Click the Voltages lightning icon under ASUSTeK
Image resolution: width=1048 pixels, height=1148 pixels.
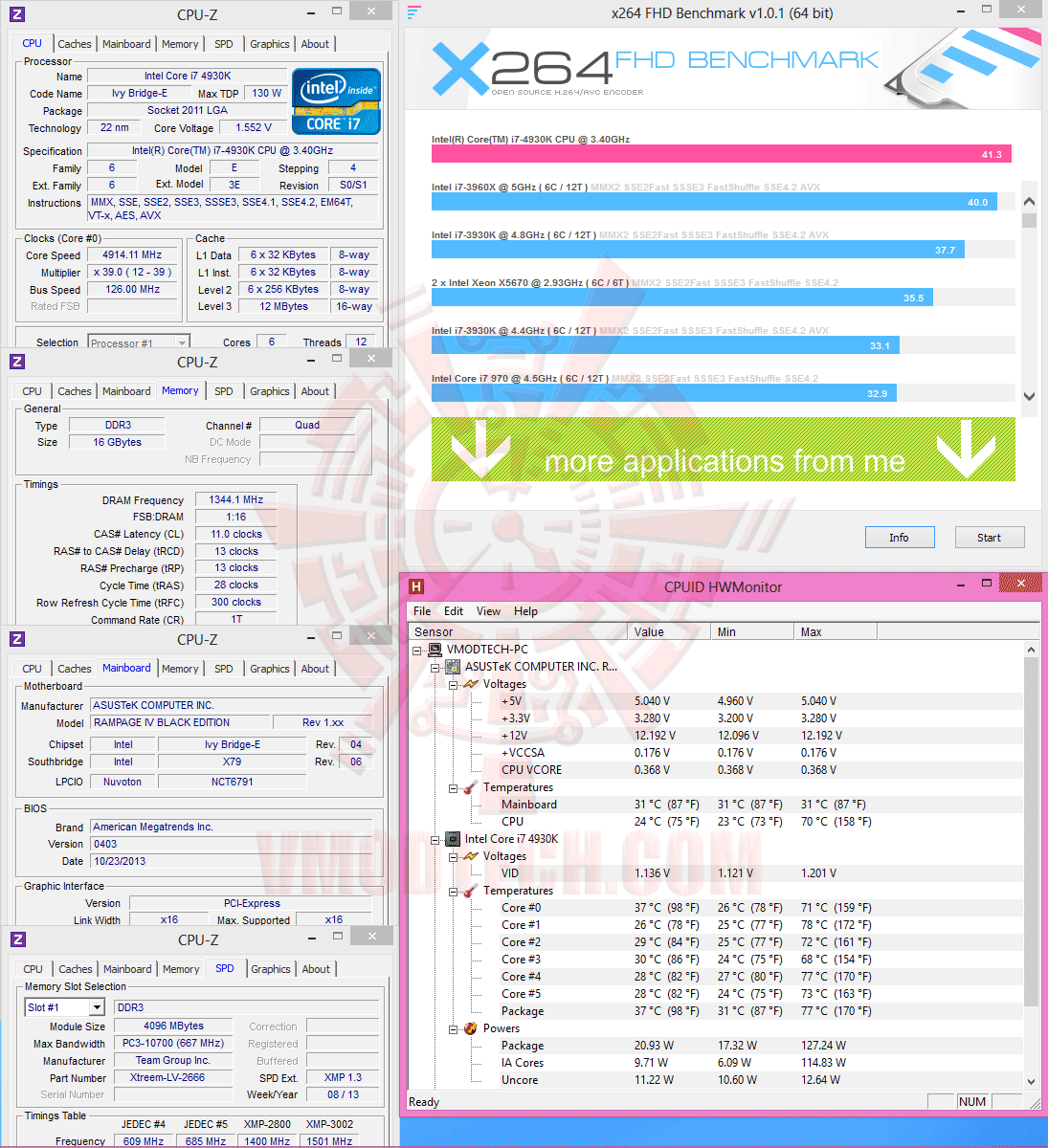pos(471,684)
